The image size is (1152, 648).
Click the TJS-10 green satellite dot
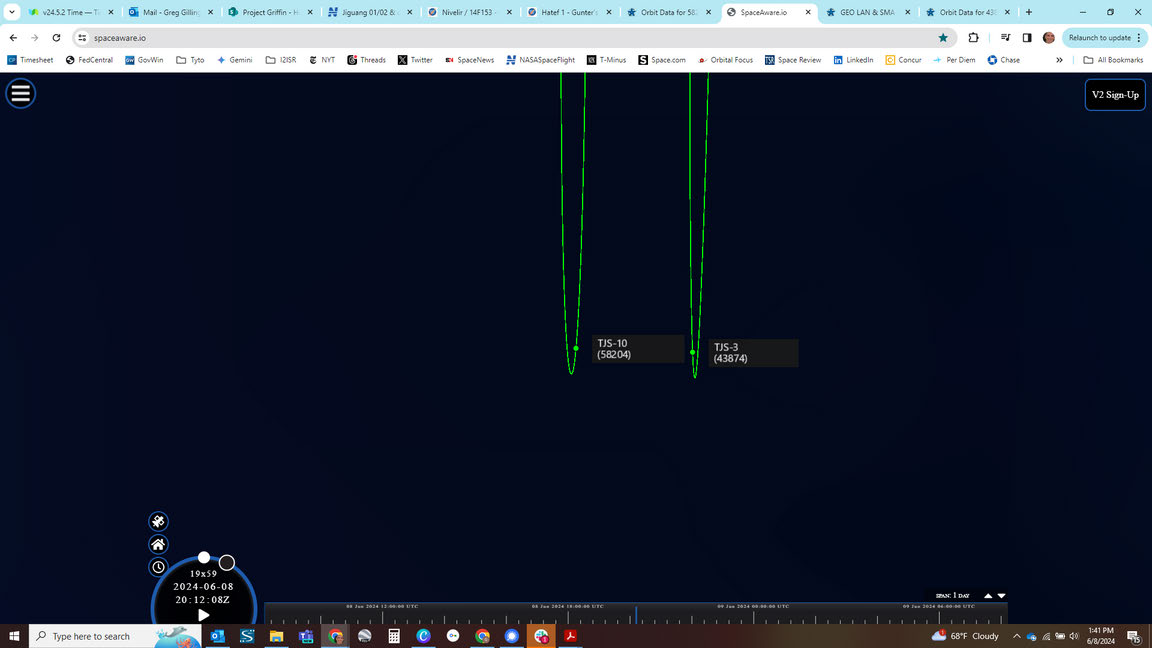[576, 348]
